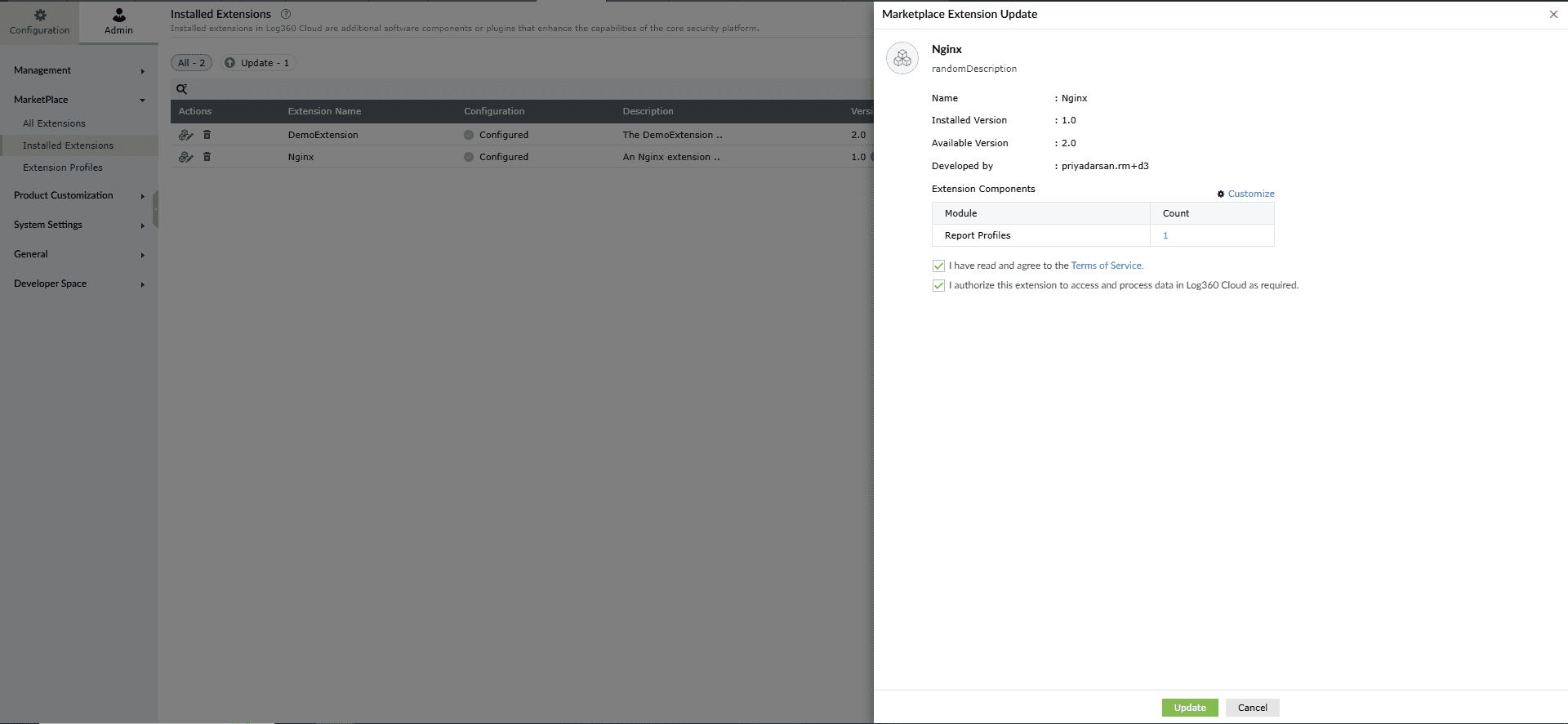Click 'The DemoExtension ..' description cell
This screenshot has width=1568, height=724.
[x=672, y=135]
